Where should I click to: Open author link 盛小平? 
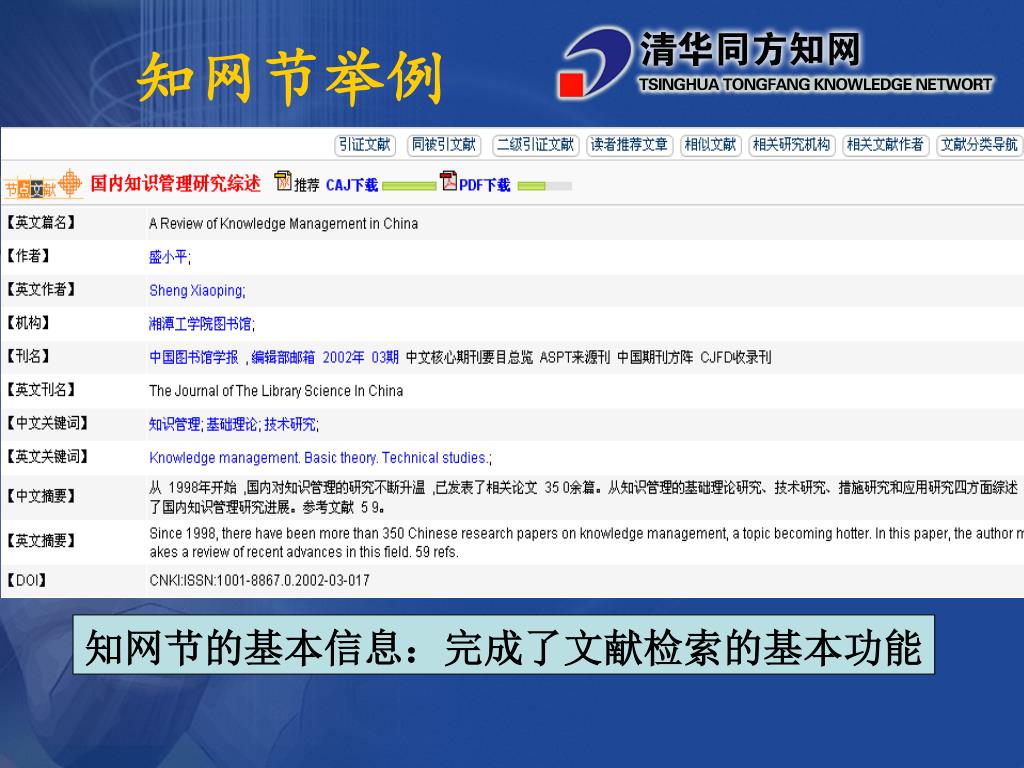(168, 257)
